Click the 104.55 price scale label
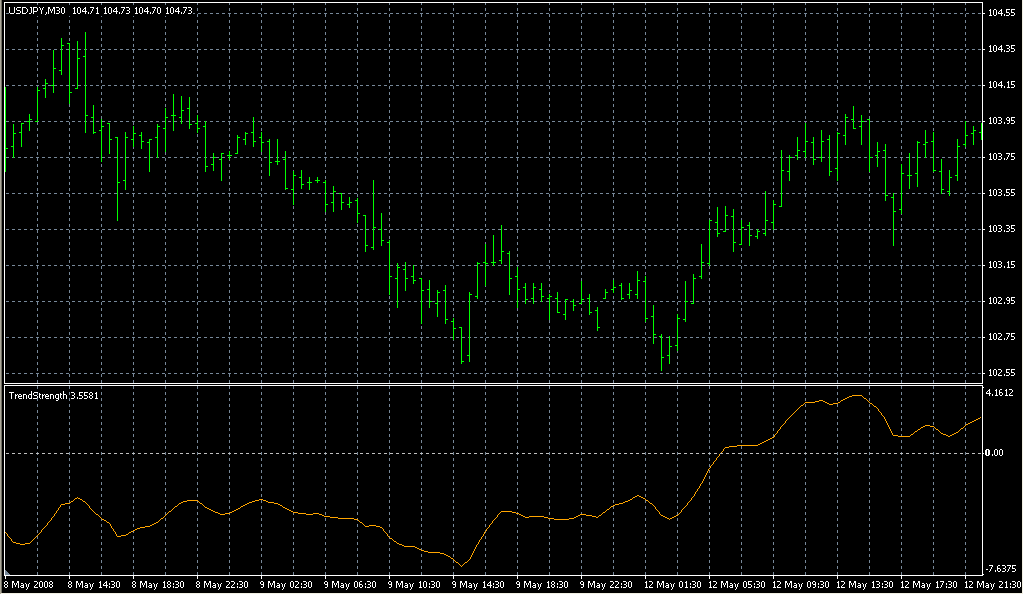Image resolution: width=1024 pixels, height=594 pixels. [x=1002, y=13]
